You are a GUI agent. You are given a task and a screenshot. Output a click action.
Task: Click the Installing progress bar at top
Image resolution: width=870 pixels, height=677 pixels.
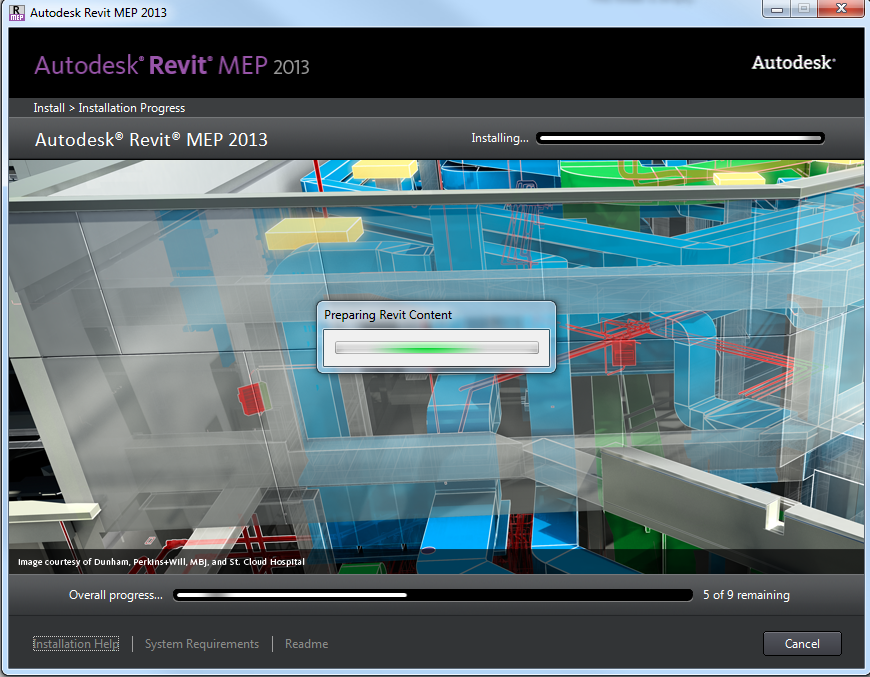tap(680, 138)
